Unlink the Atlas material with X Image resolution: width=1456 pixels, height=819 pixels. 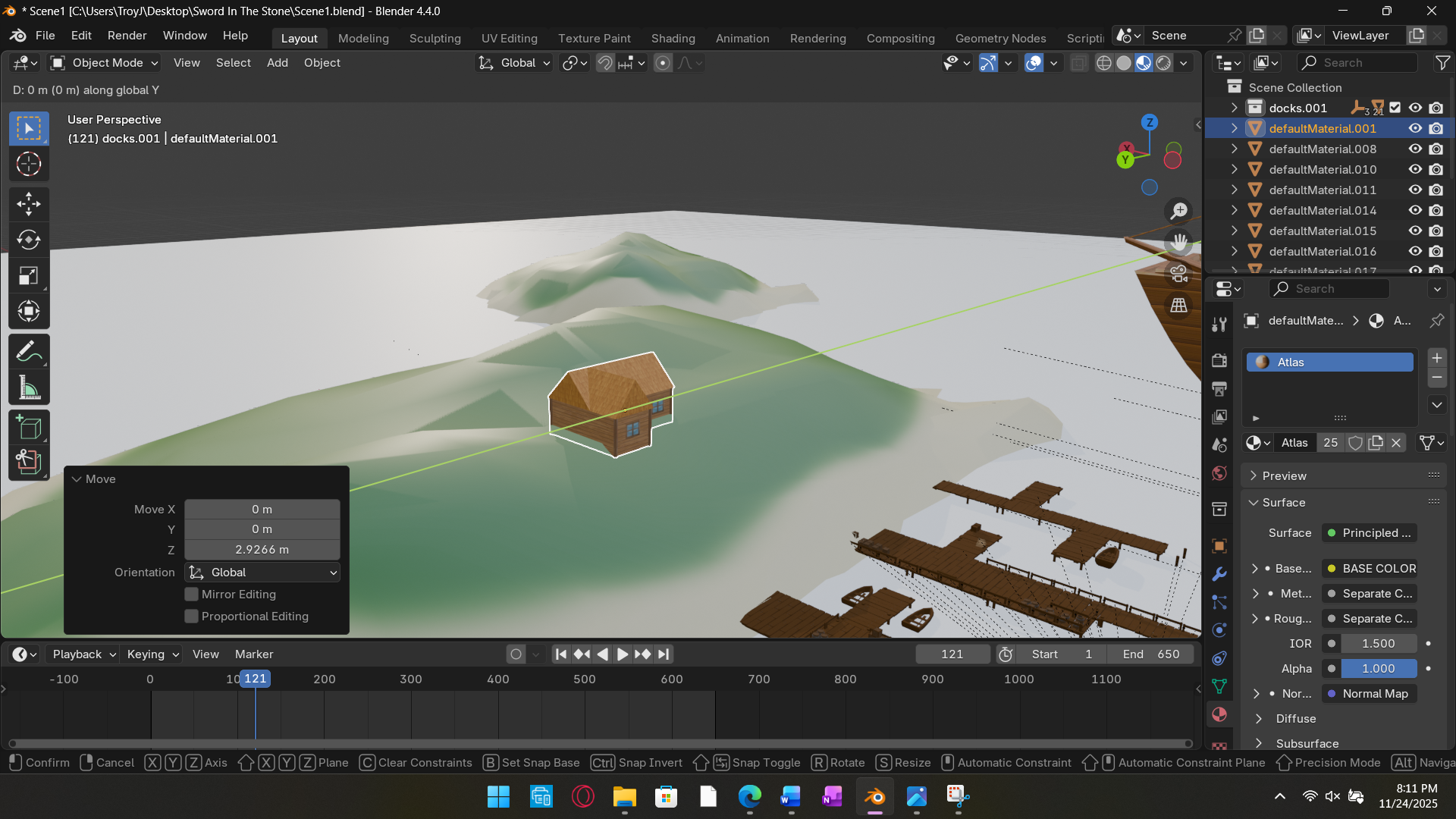[1396, 443]
